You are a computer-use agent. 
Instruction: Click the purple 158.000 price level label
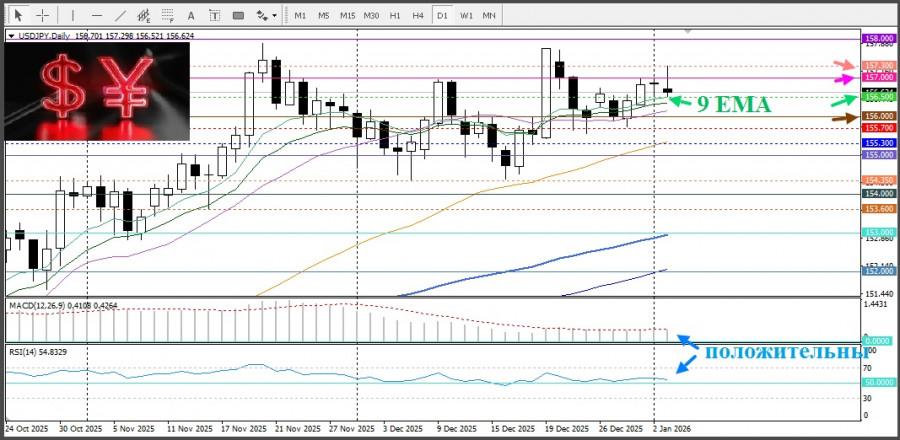pyautogui.click(x=878, y=36)
